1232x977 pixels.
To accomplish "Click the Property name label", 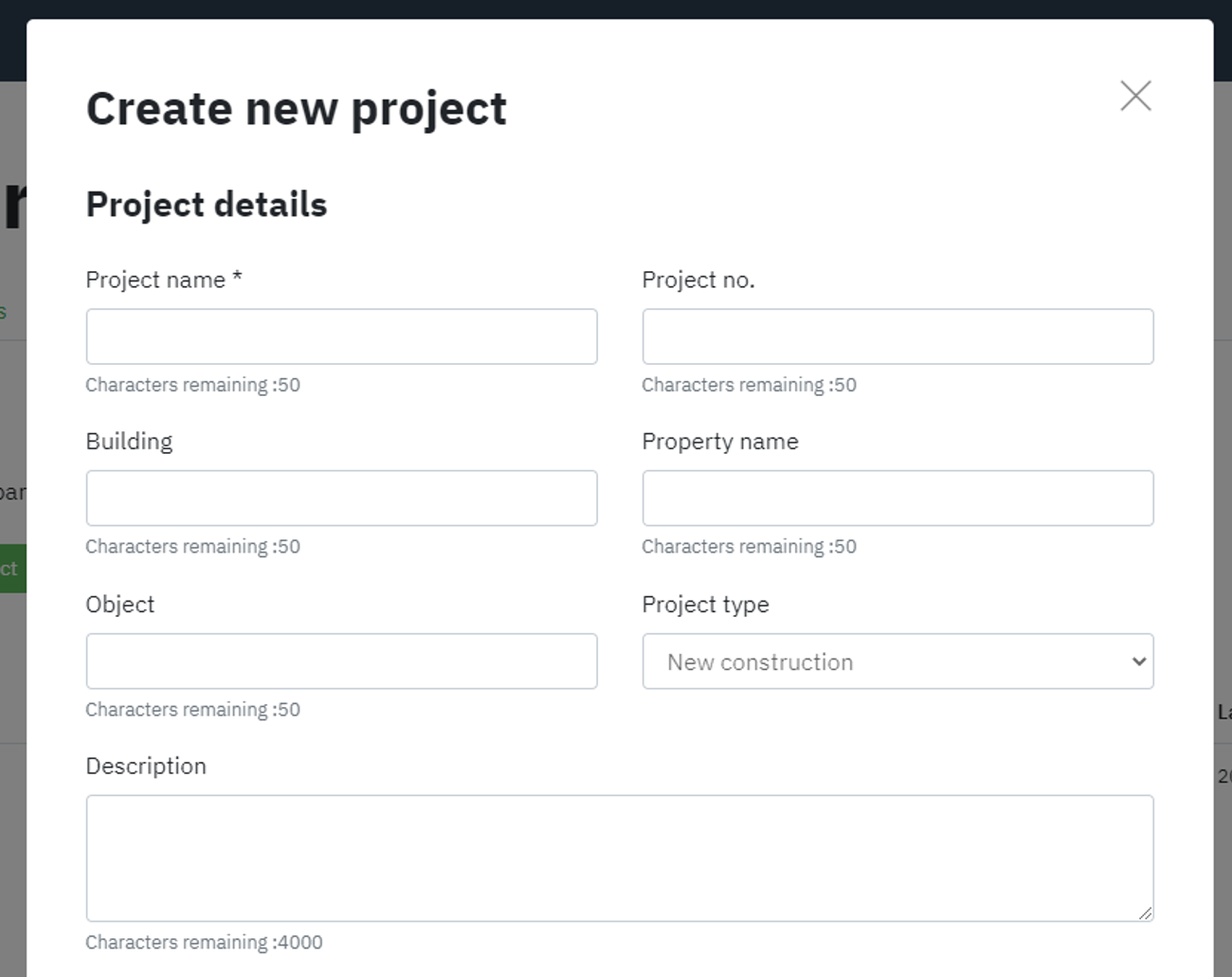I will (719, 442).
